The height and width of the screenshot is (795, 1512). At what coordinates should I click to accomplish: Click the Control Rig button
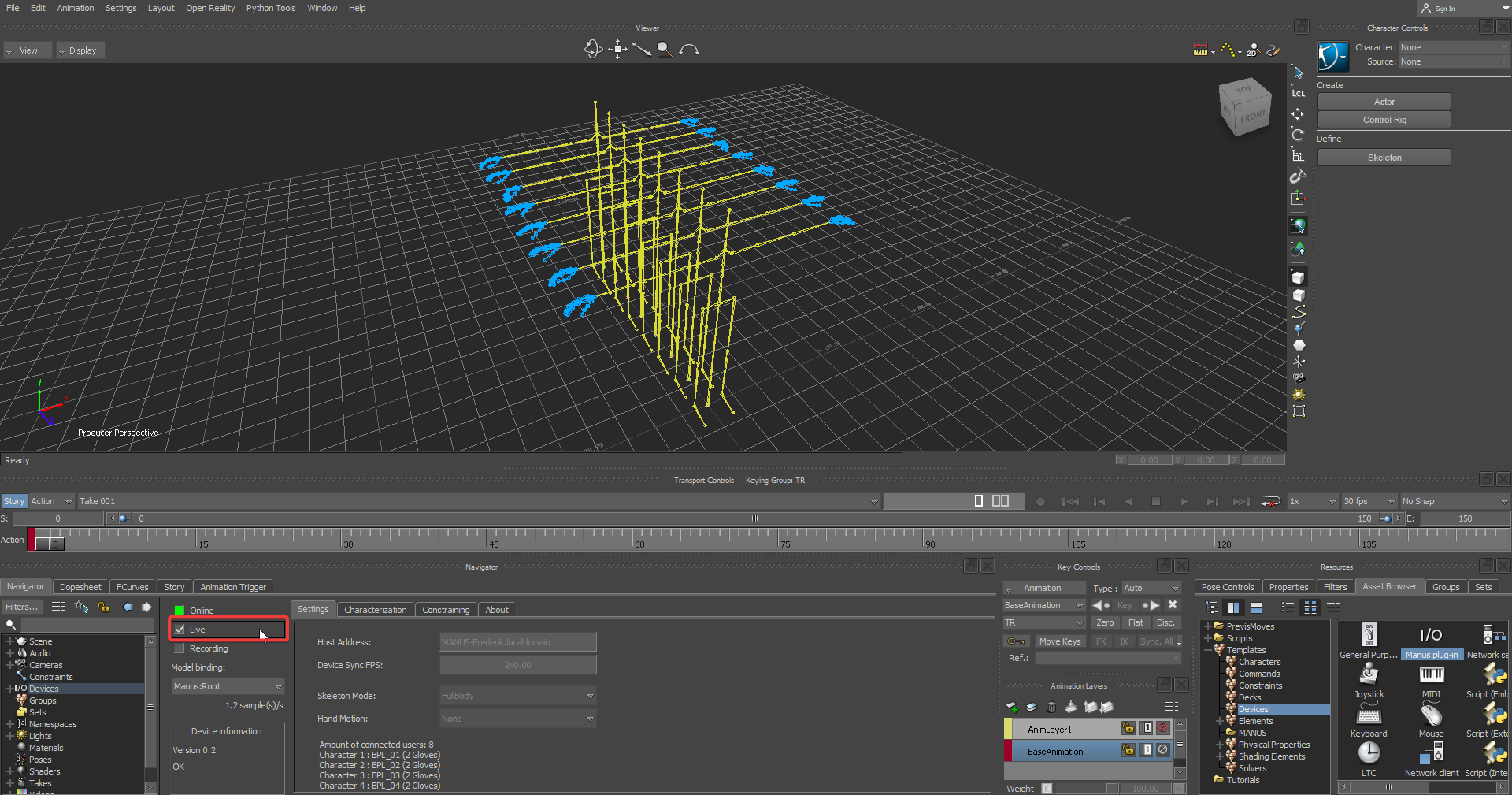(x=1384, y=120)
